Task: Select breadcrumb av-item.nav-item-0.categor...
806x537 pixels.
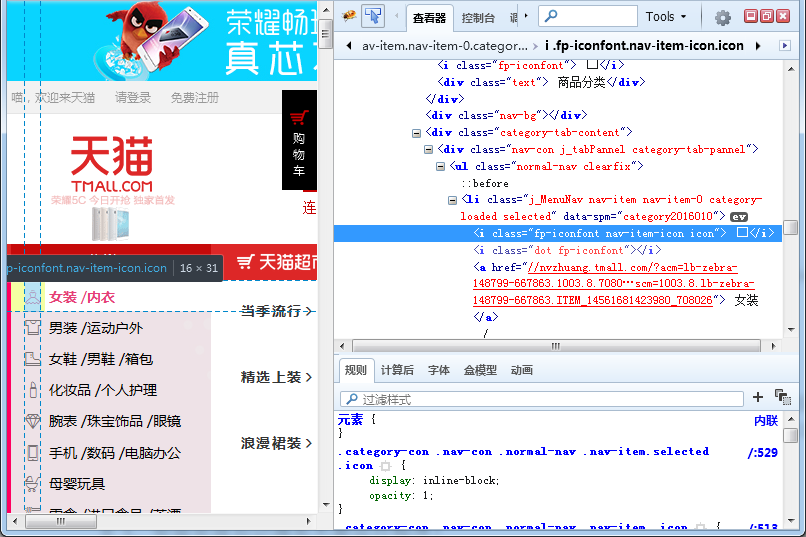Action: [x=445, y=46]
